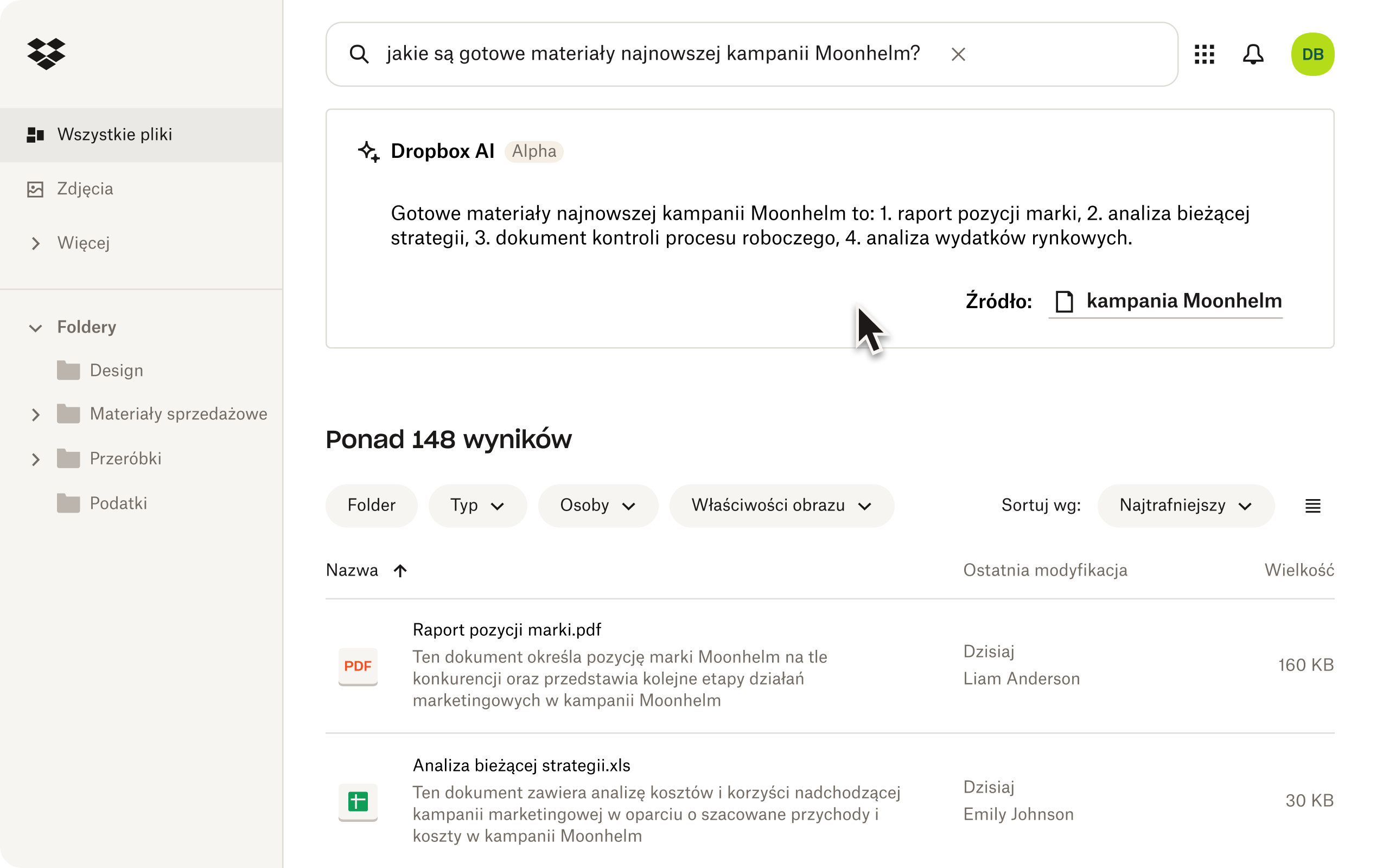Click the Foldery heading
Viewport: 1389px width, 868px height.
87,327
